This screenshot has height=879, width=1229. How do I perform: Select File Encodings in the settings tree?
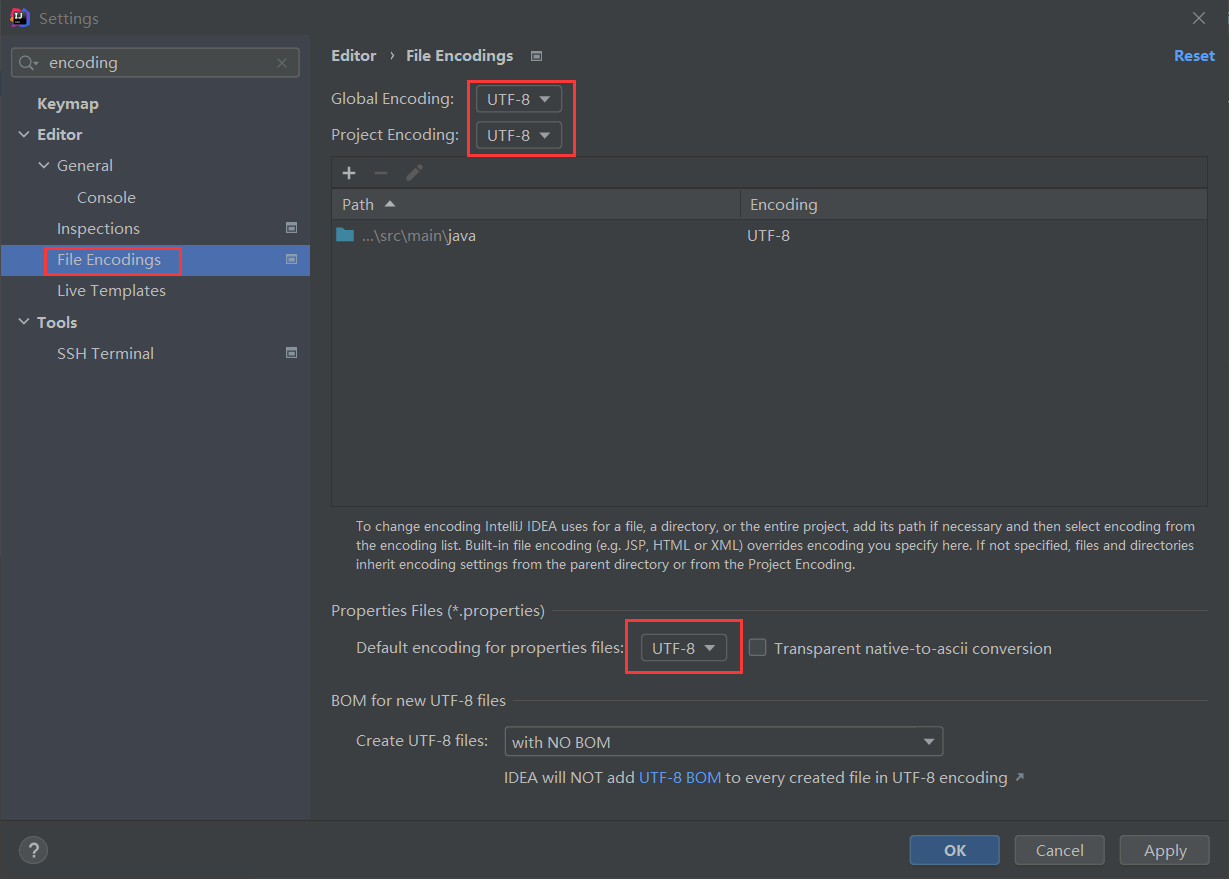point(109,259)
